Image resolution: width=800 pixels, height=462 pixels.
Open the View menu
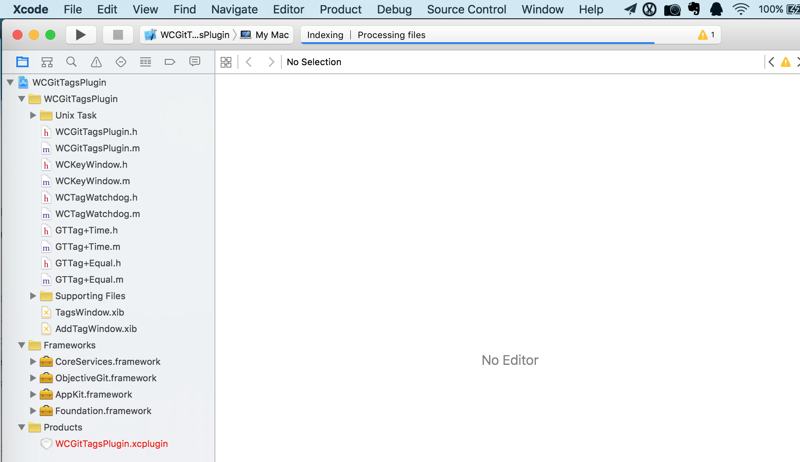(145, 9)
